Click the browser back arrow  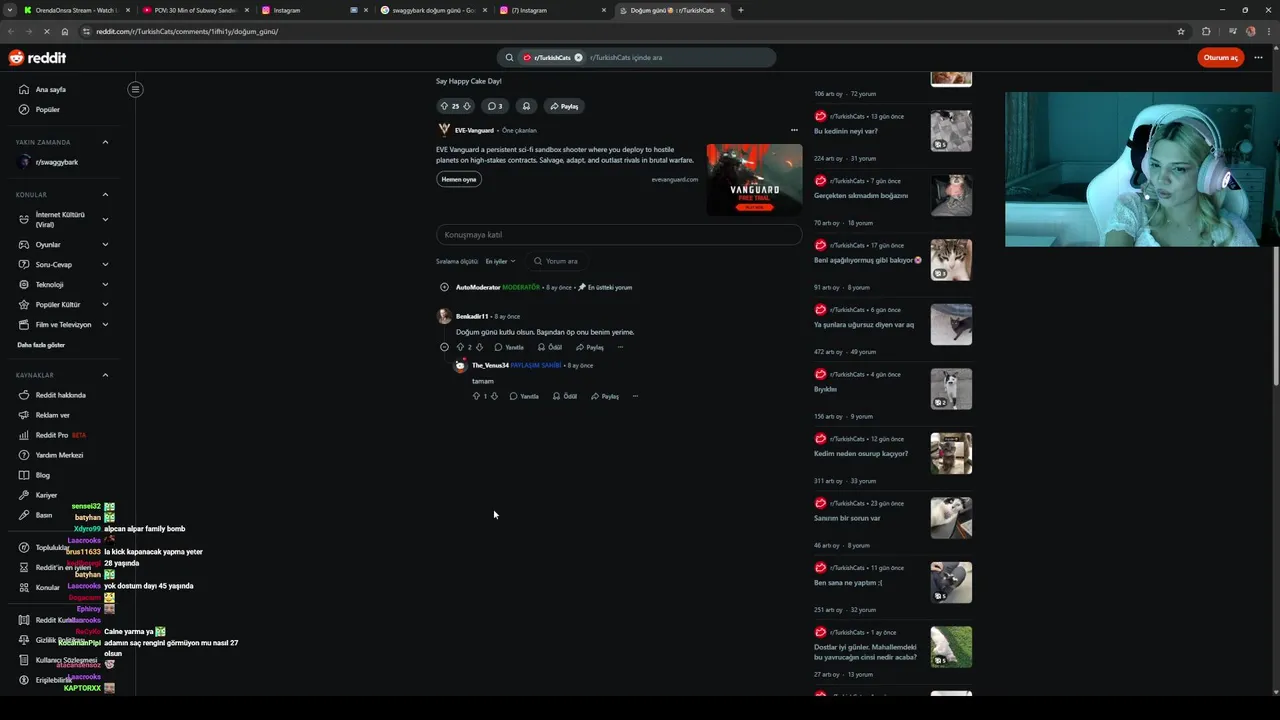tap(11, 31)
